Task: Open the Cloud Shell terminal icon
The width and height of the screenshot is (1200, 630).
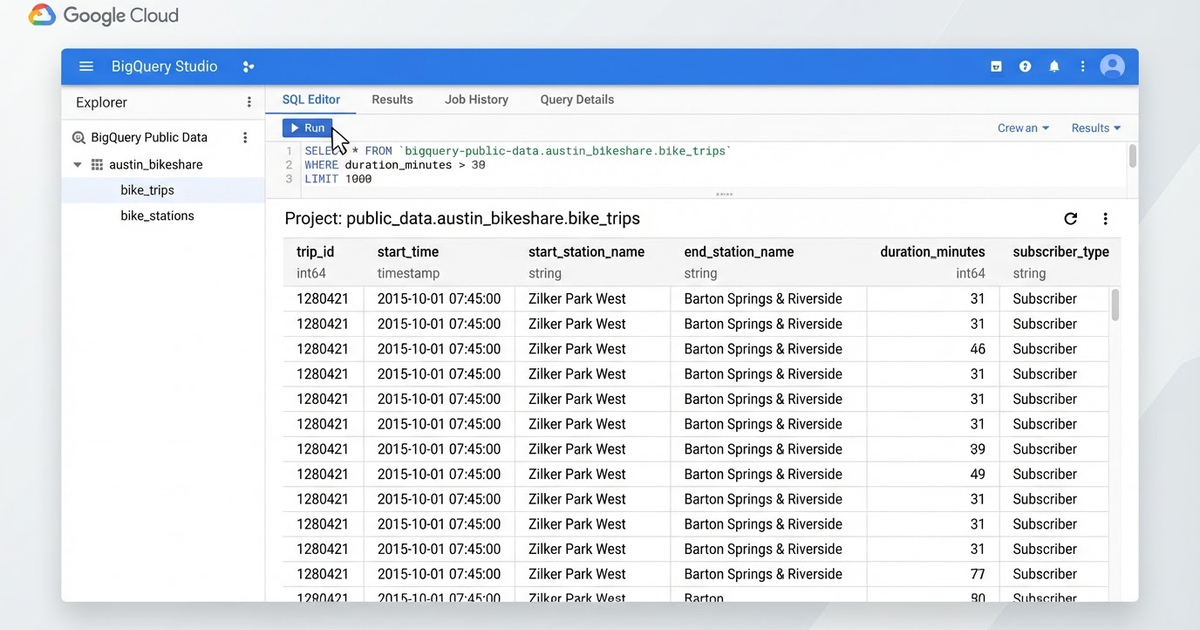Action: click(996, 67)
